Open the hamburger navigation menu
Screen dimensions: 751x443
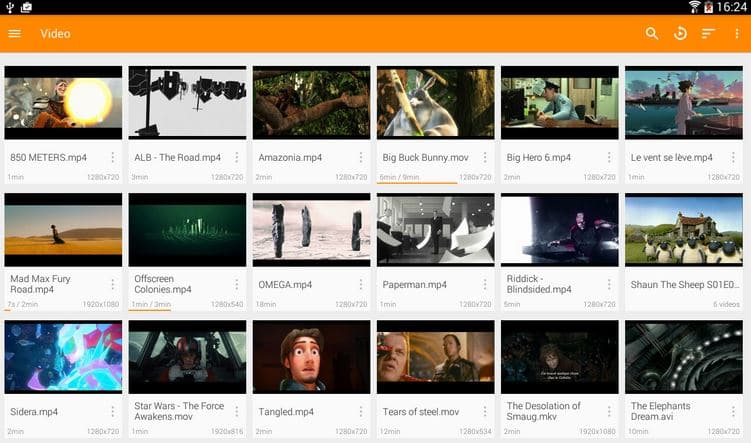pyautogui.click(x=14, y=34)
